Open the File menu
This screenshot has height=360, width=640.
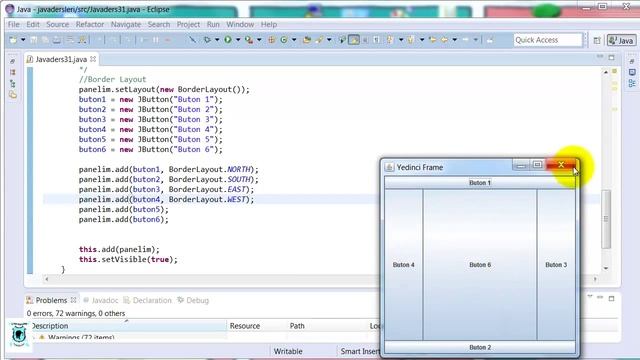point(13,24)
